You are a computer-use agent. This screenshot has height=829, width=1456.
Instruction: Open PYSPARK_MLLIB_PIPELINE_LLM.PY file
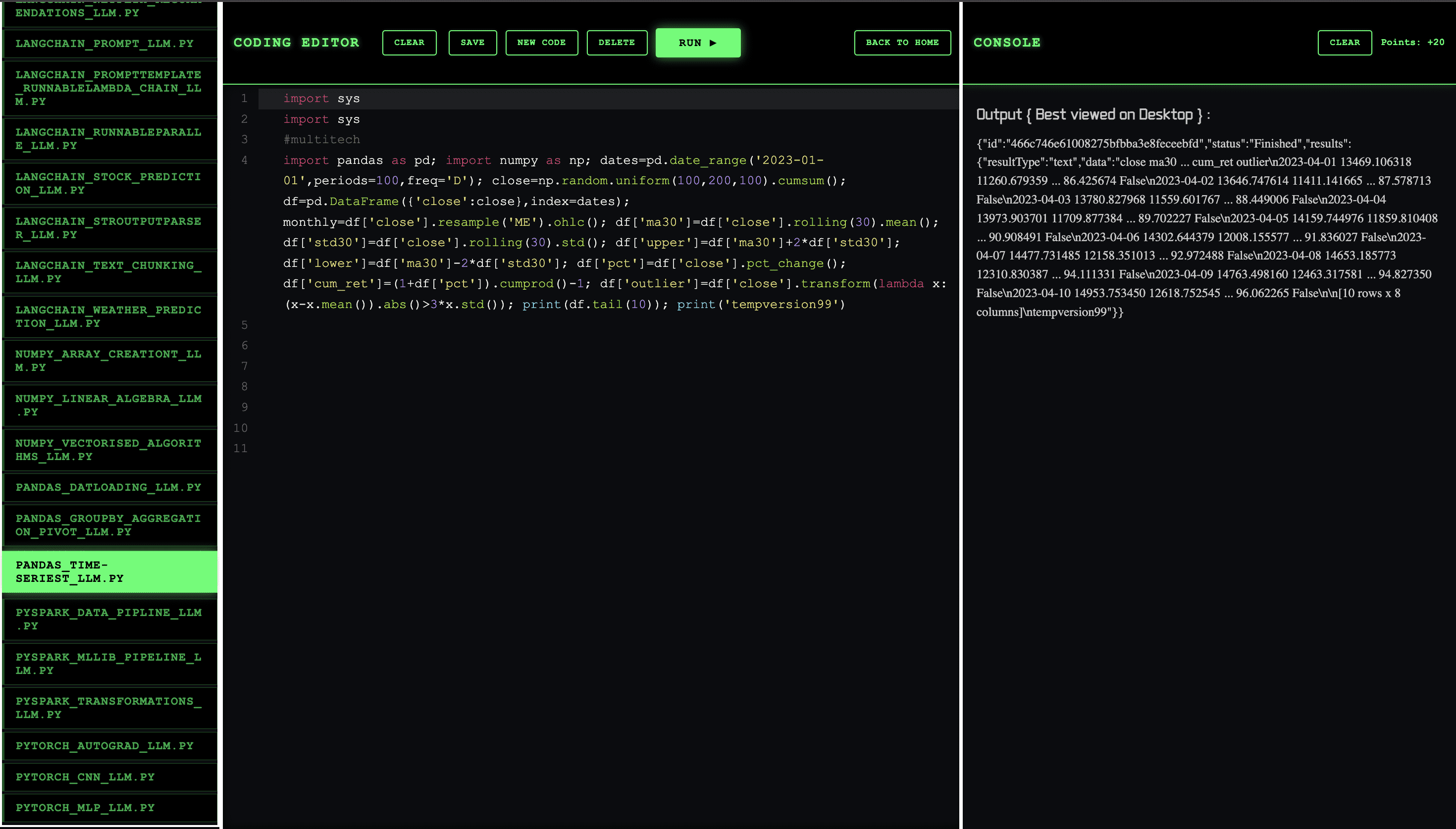(x=110, y=663)
